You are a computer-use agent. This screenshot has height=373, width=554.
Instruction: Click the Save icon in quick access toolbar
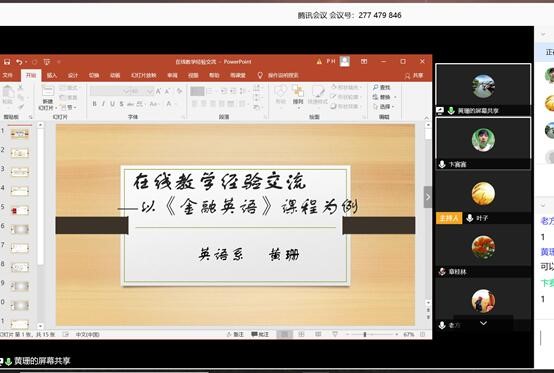[x=7, y=62]
